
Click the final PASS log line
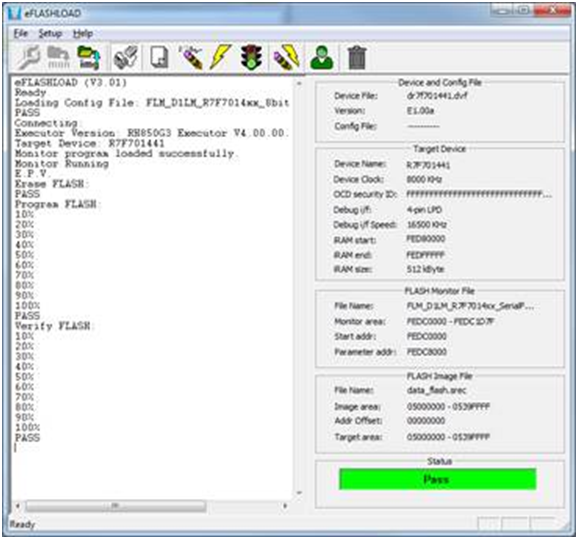(x=27, y=438)
